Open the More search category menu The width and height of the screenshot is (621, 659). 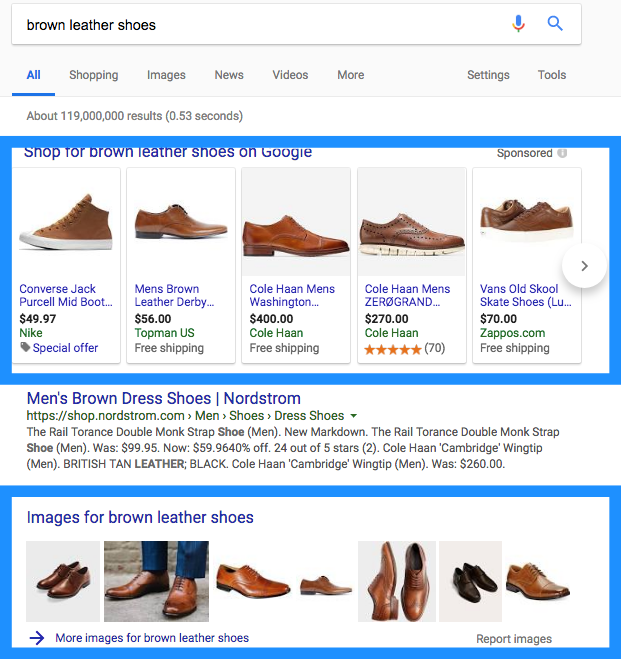click(x=350, y=75)
